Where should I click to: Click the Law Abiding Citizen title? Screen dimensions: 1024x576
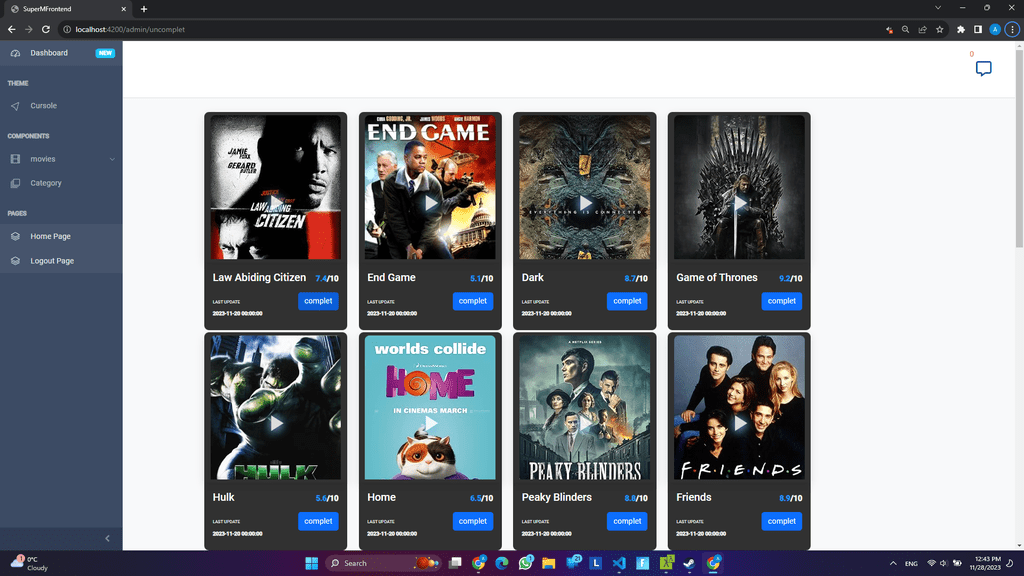click(259, 278)
